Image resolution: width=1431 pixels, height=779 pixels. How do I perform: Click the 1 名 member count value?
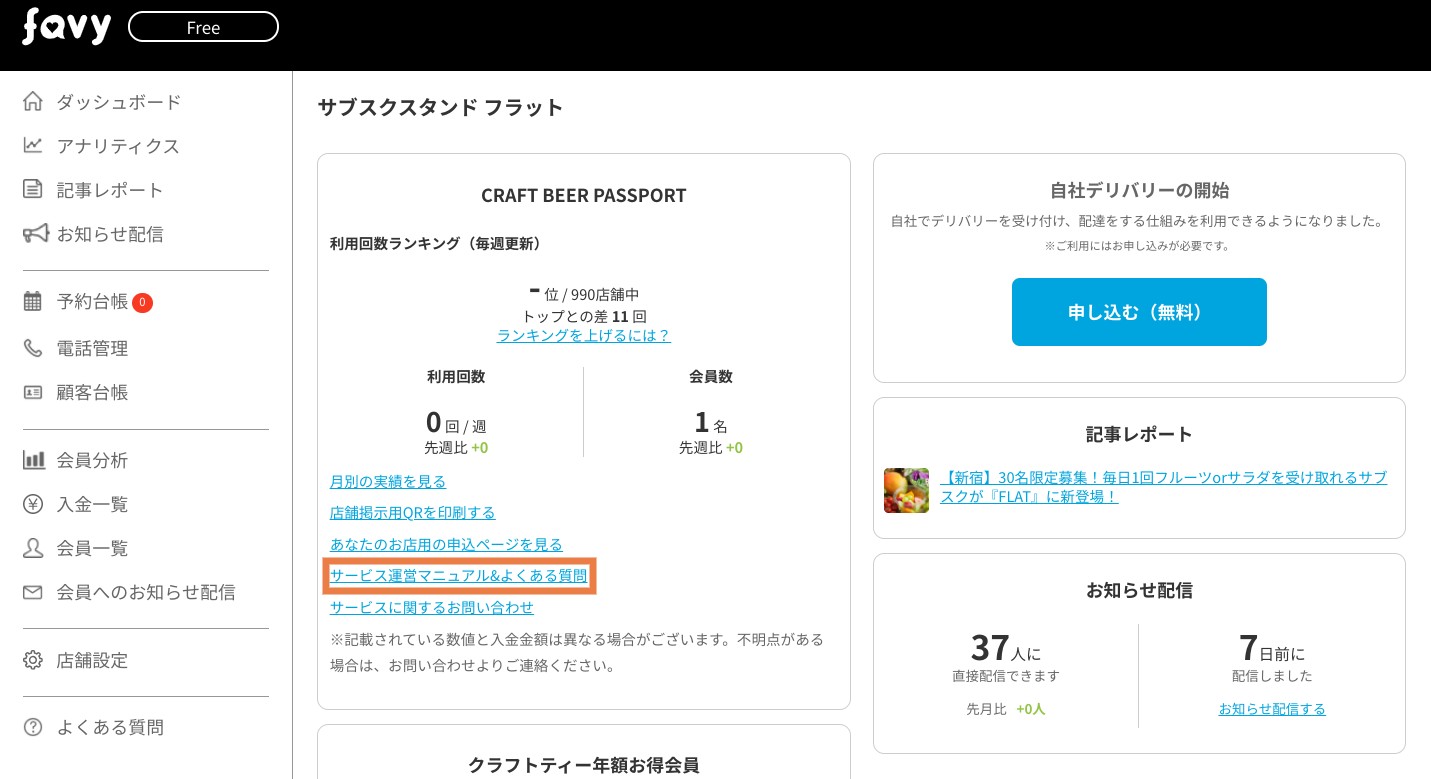711,423
